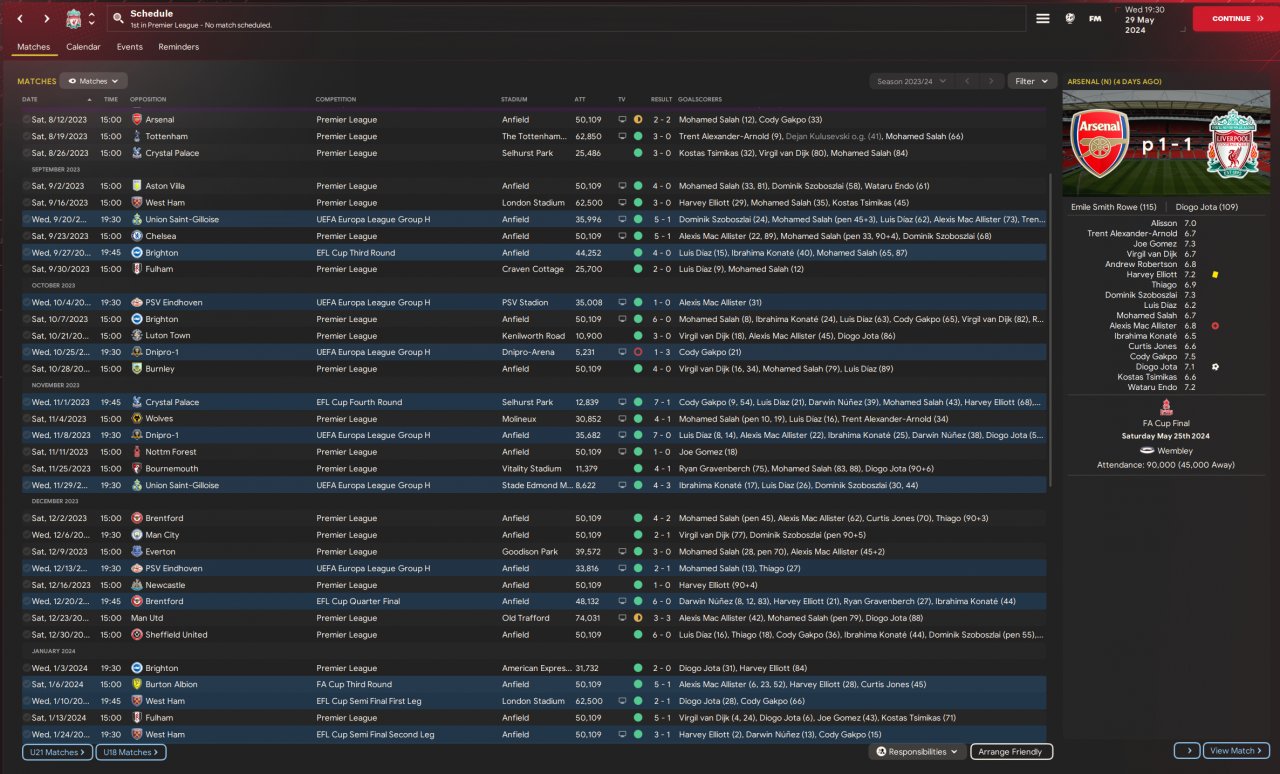Tick the selector for the 10/7/2023 Brighton match
Viewport: 1280px width, 774px height.
(26, 319)
